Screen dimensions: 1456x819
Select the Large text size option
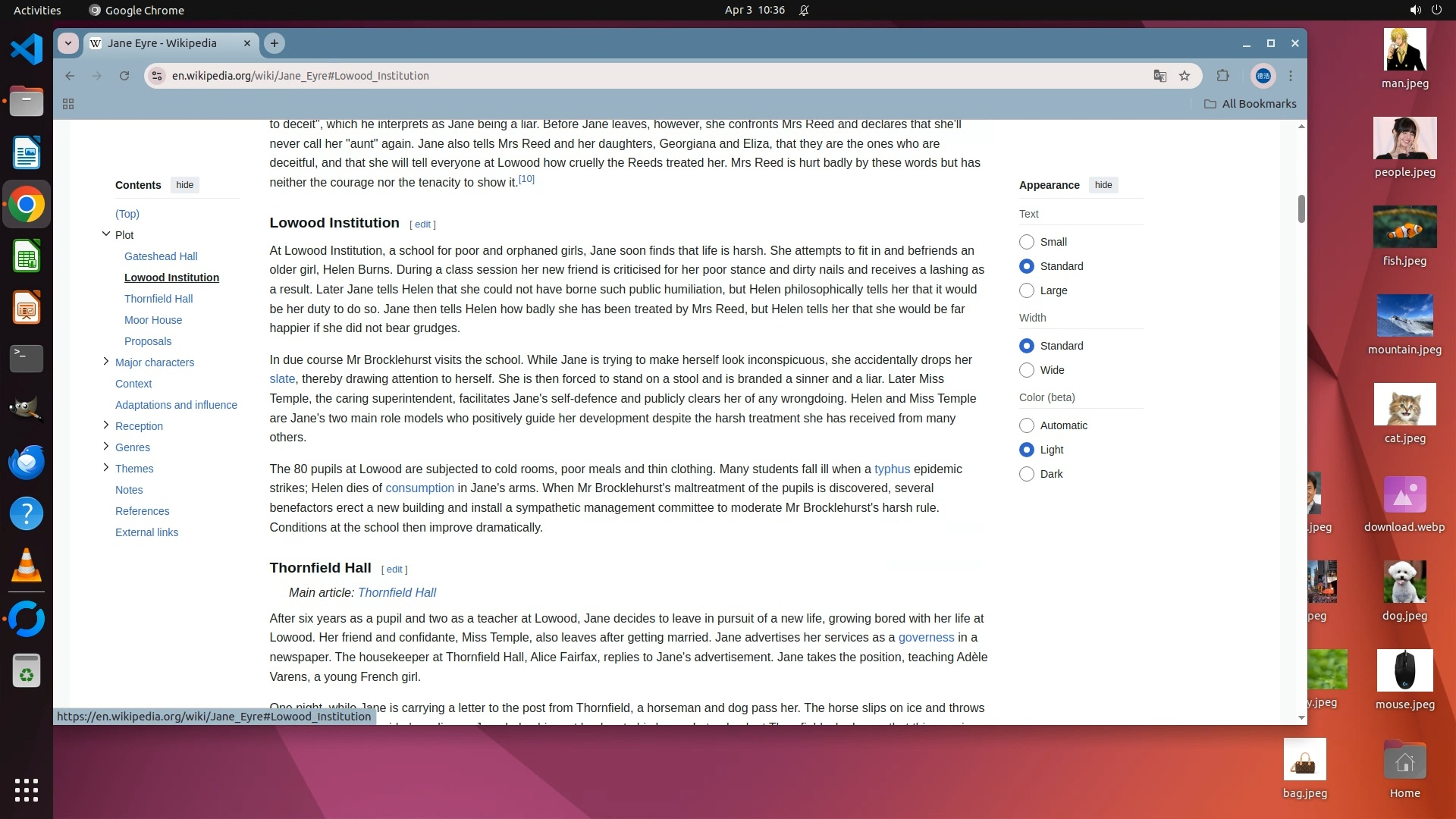1027,290
